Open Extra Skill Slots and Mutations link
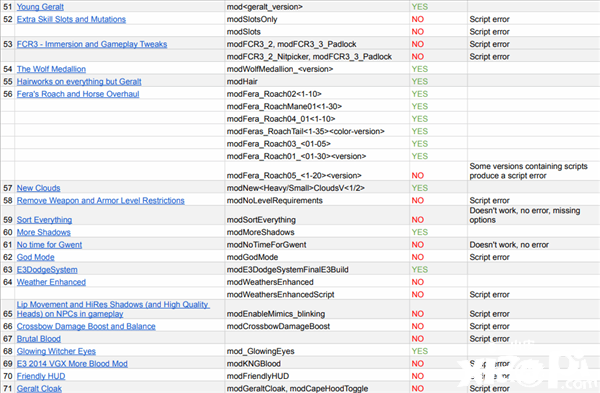 coord(71,19)
